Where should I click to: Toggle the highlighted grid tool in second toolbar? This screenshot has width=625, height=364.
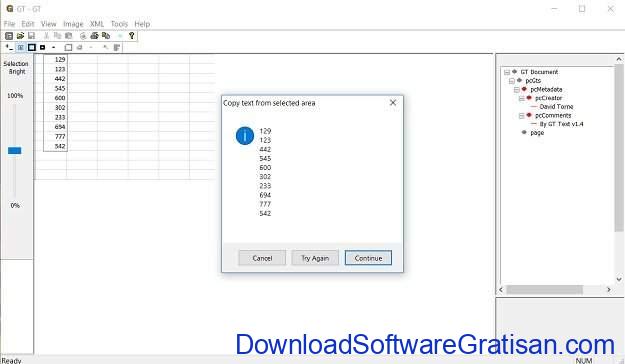pos(20,47)
